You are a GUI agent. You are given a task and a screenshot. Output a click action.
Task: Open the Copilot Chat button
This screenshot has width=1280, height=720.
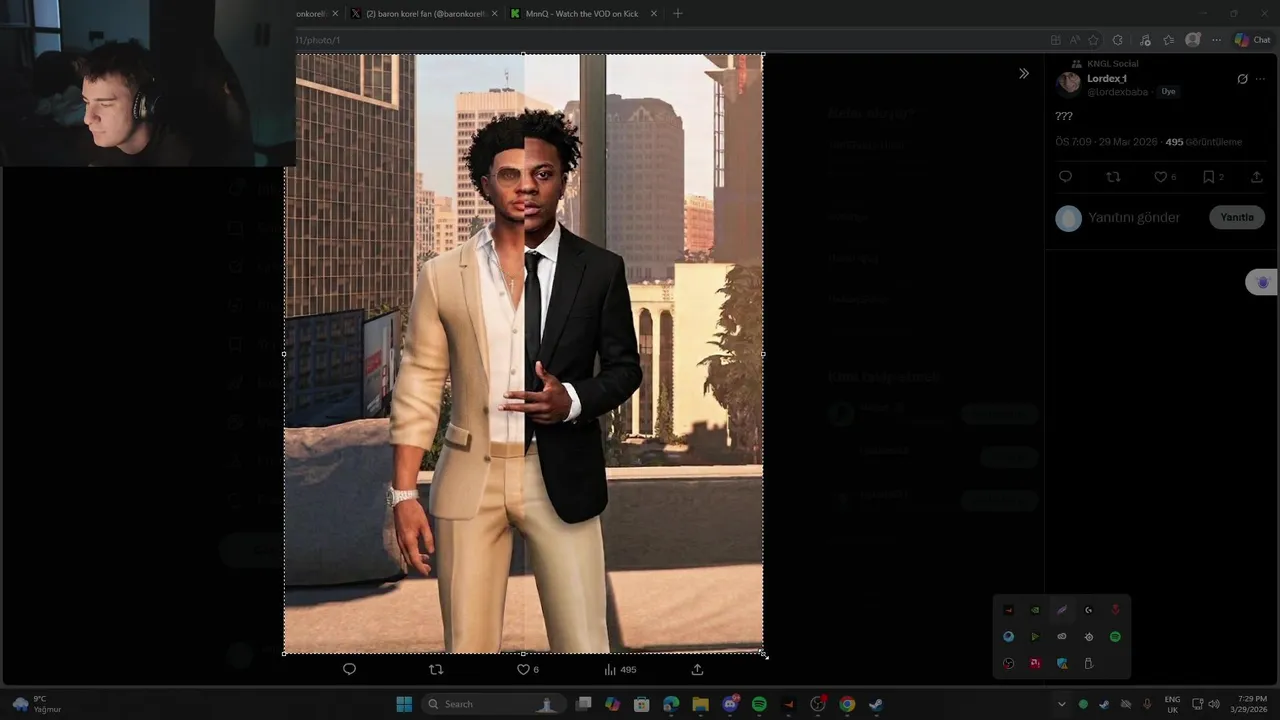[x=1253, y=40]
